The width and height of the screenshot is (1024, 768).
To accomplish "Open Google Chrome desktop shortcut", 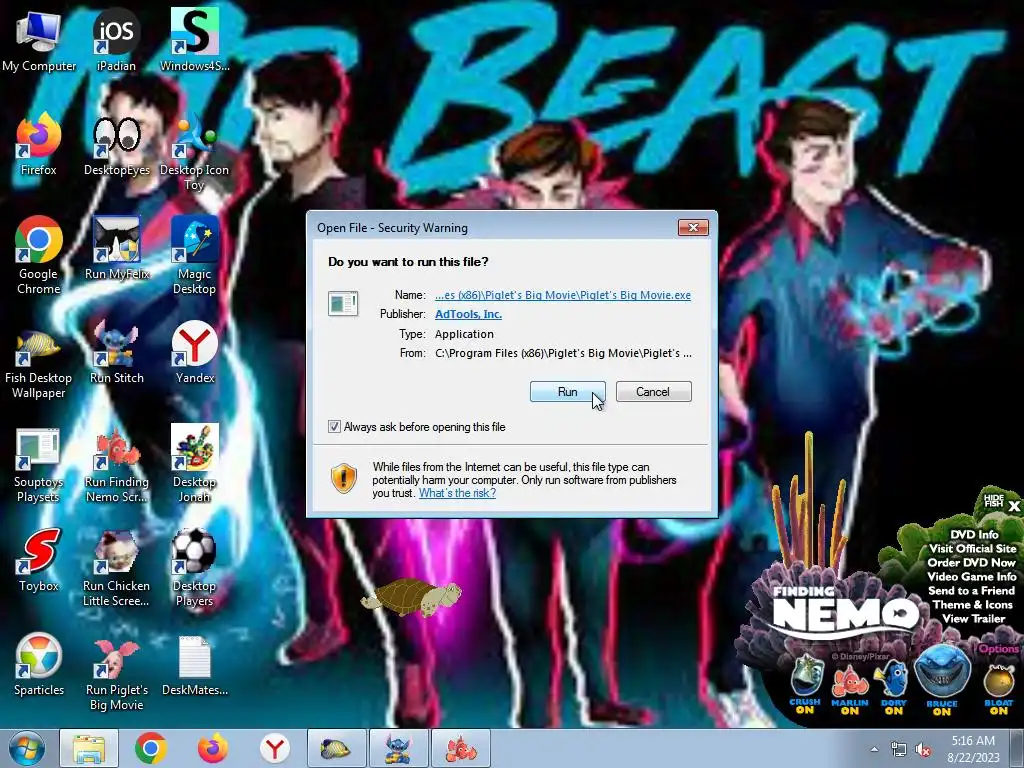I will pyautogui.click(x=39, y=255).
